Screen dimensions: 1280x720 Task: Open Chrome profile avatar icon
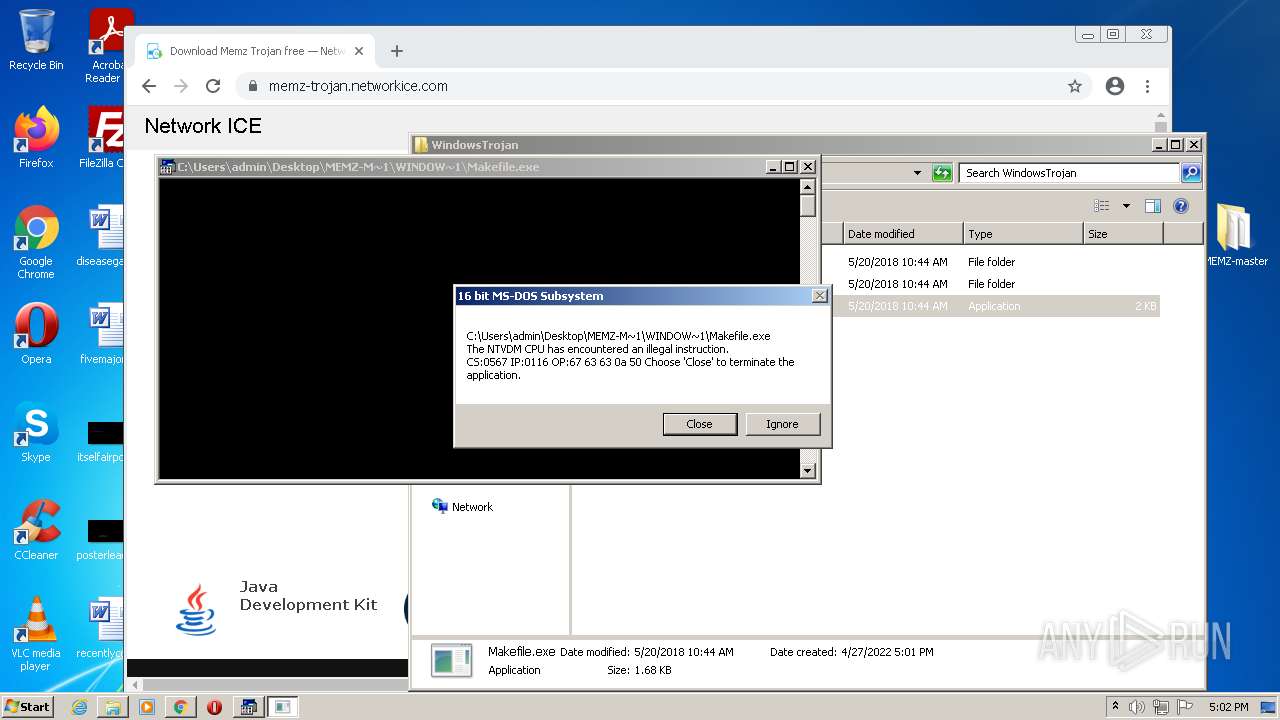[1115, 86]
